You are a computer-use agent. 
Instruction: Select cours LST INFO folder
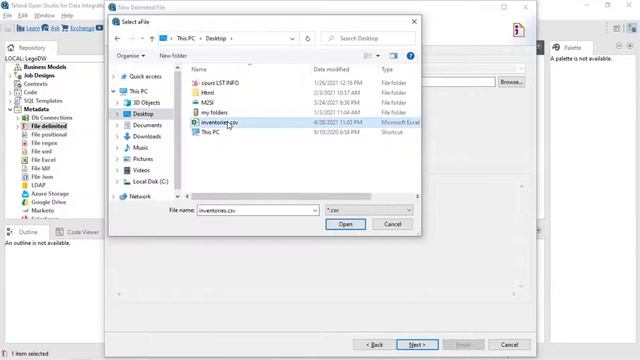pos(220,83)
